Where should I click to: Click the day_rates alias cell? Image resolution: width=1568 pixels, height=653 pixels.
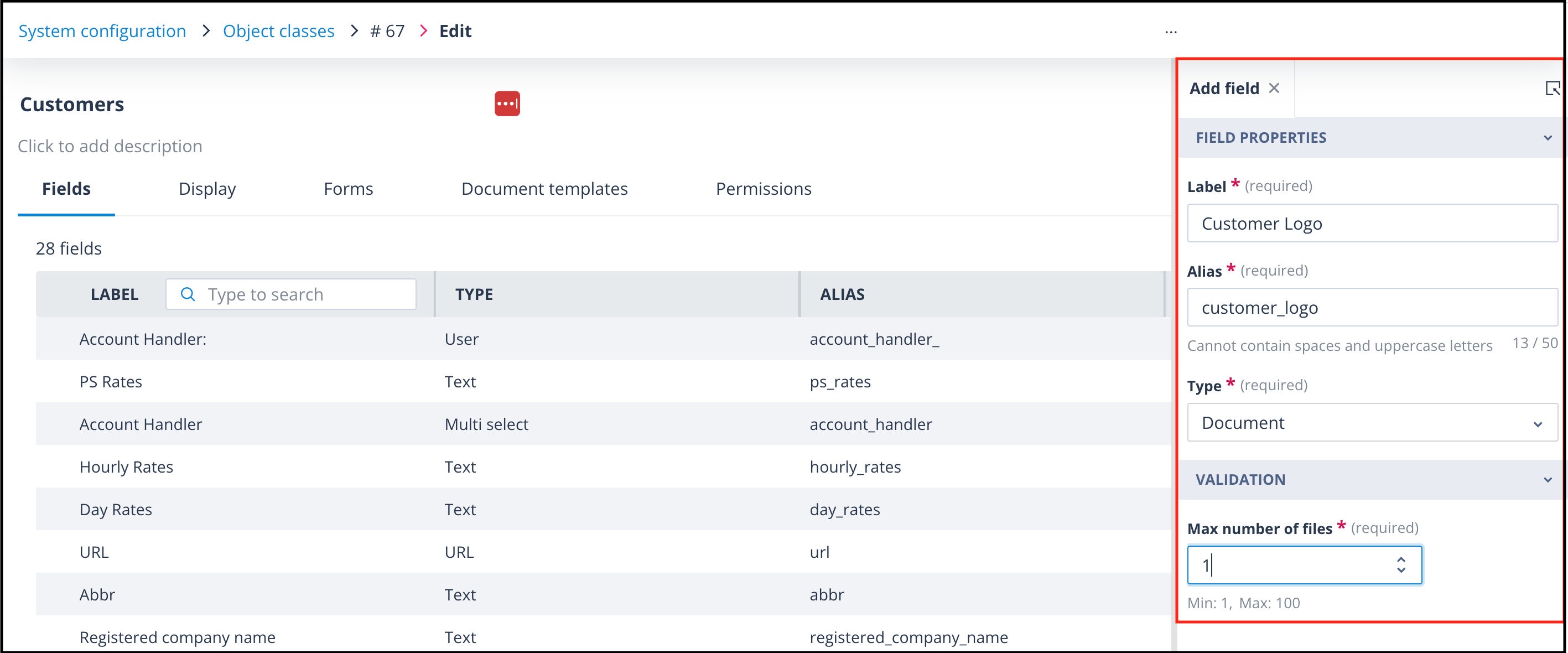coord(844,509)
